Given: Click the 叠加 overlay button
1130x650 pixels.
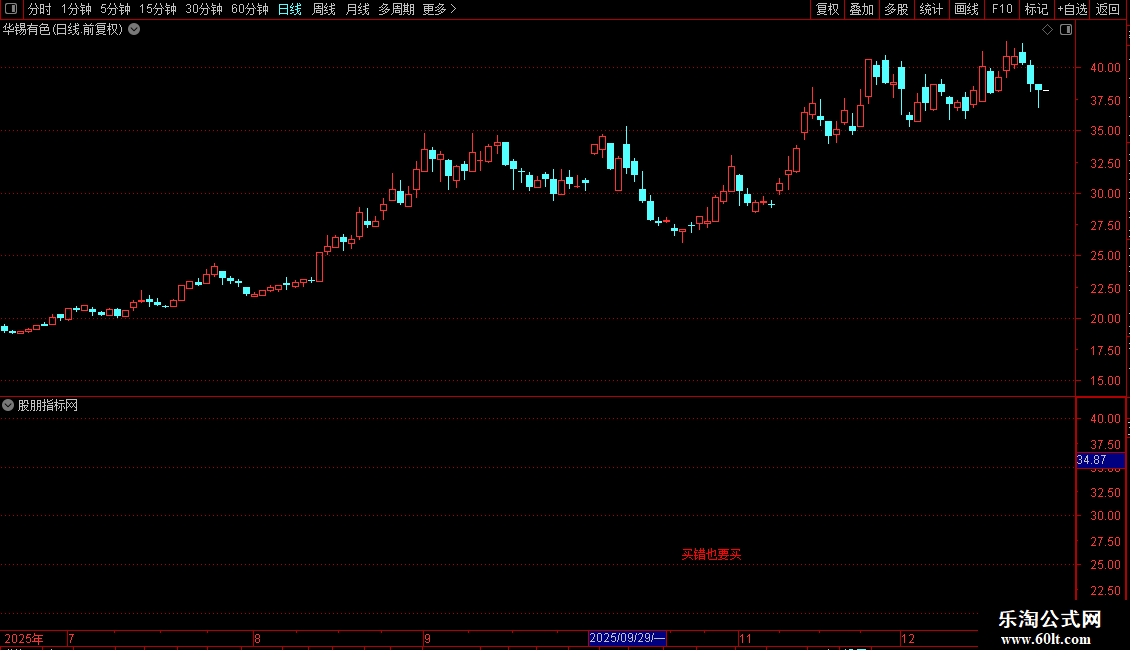Looking at the screenshot, I should (x=861, y=9).
